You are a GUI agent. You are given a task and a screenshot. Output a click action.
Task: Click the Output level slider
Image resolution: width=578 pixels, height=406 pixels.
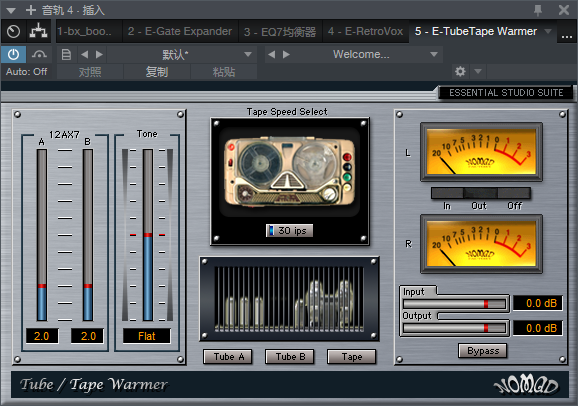[x=455, y=328]
